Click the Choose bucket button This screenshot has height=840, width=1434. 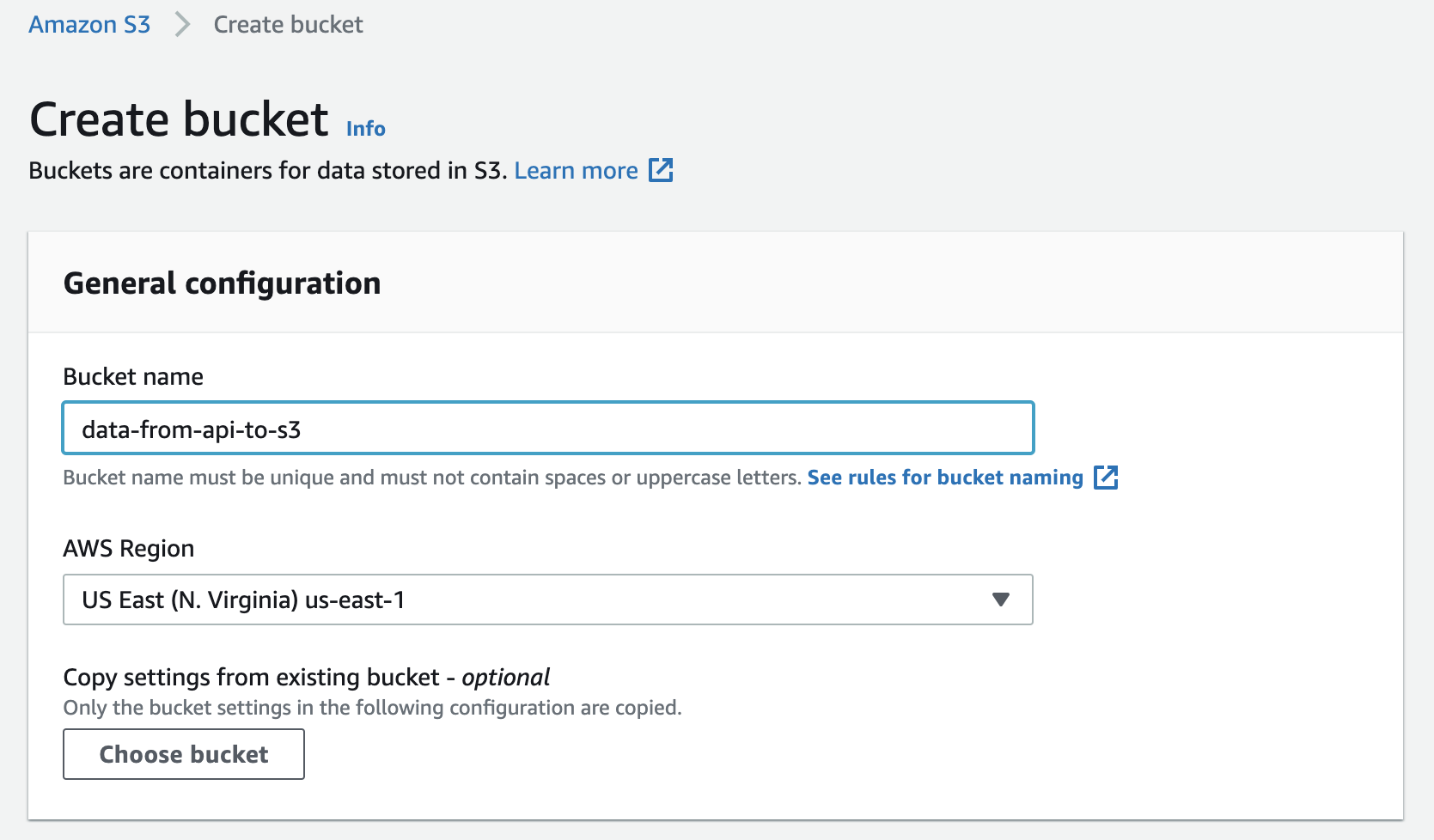click(184, 754)
